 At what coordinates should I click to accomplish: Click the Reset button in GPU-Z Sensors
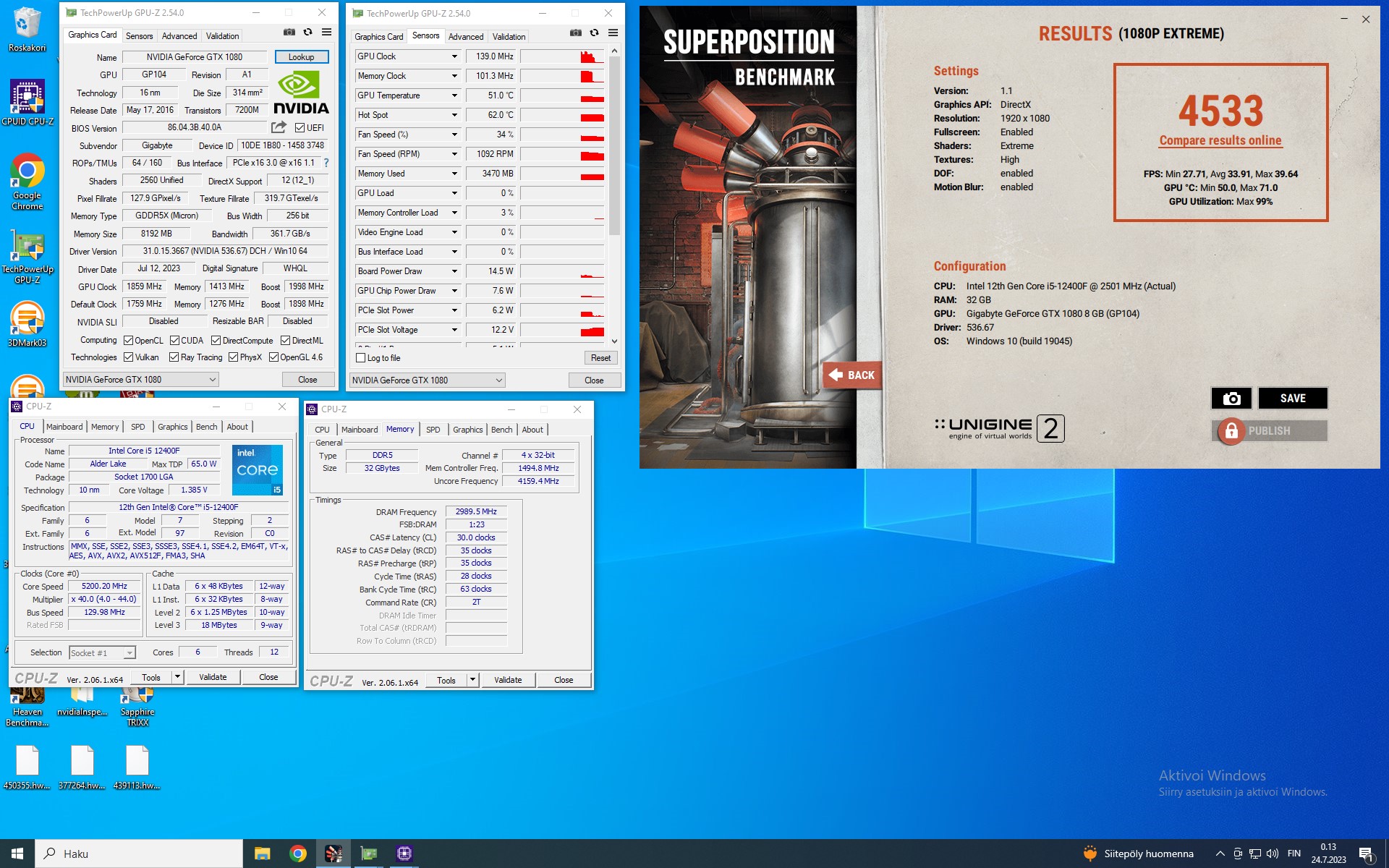pyautogui.click(x=600, y=358)
